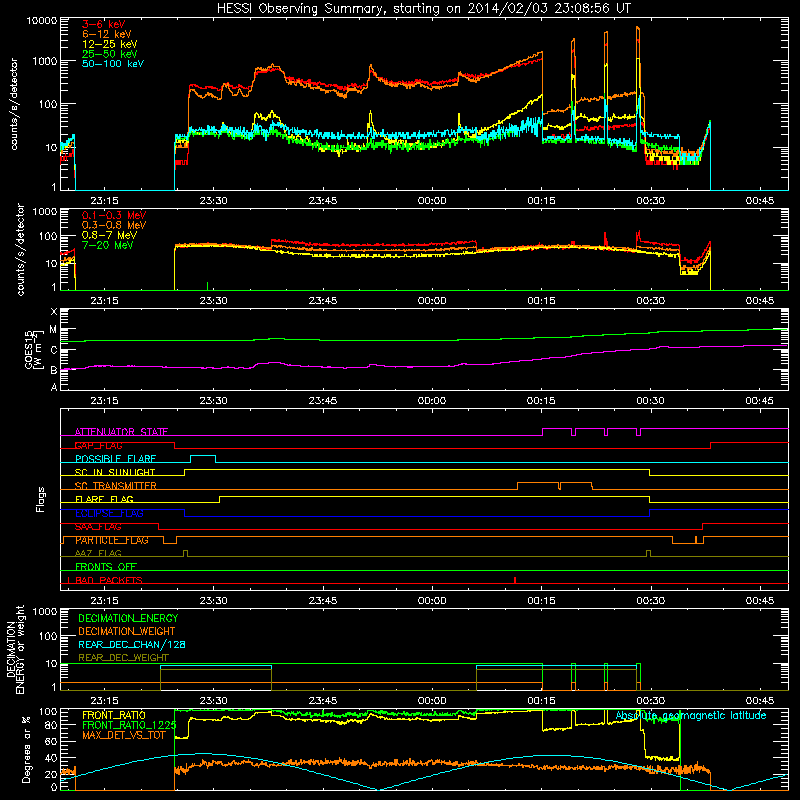The width and height of the screenshot is (800, 800).
Task: Click the SAA_FLAG label
Action: (x=98, y=527)
